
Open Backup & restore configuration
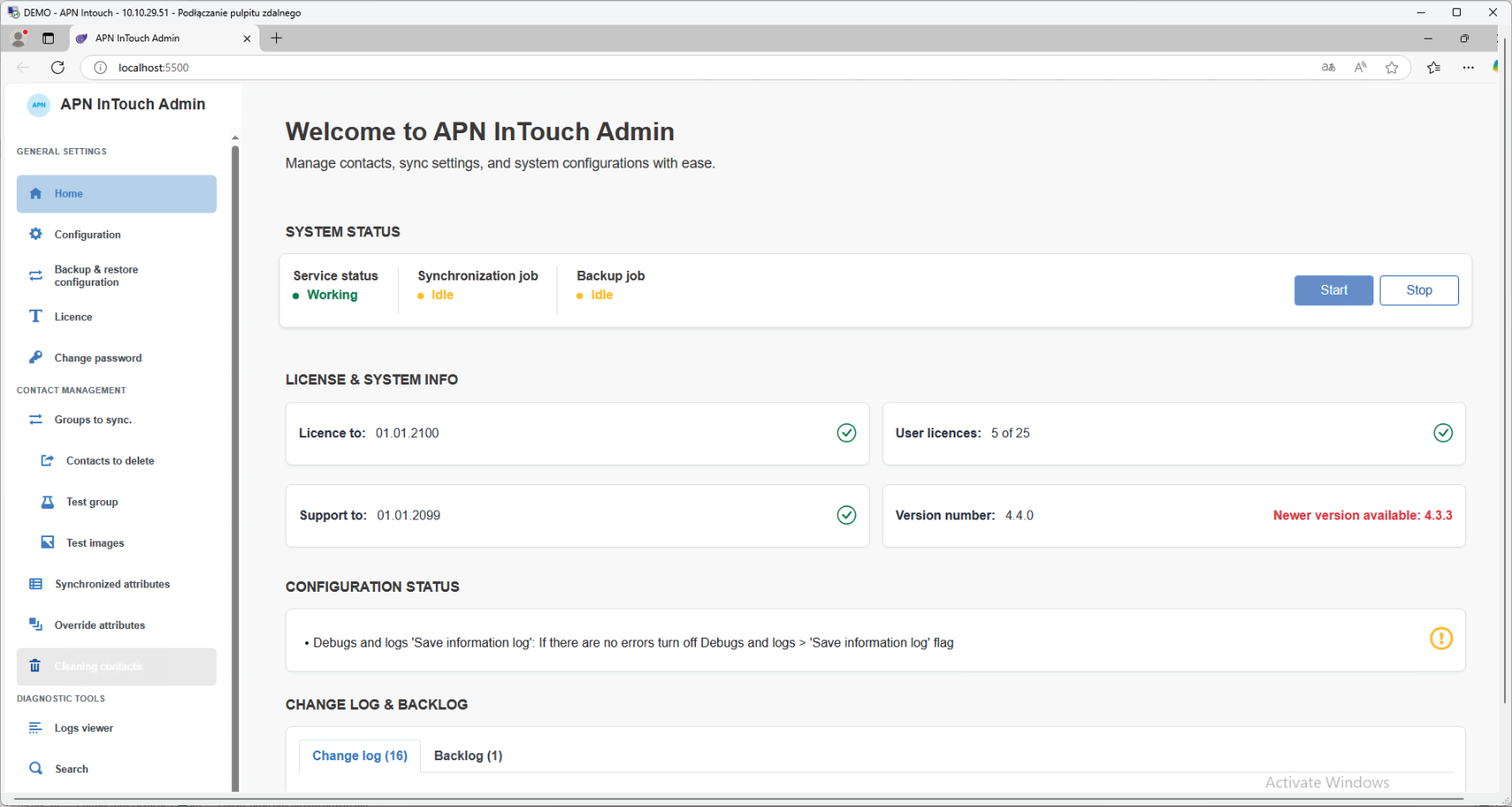point(116,276)
